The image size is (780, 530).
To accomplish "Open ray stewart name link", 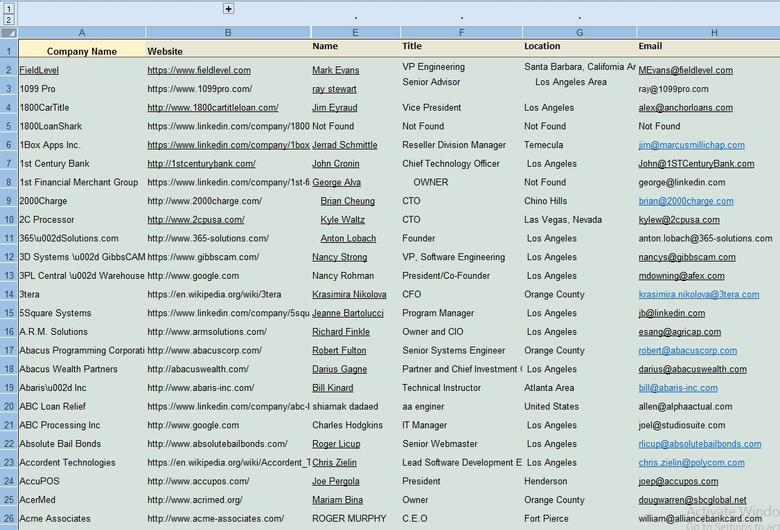I will pyautogui.click(x=334, y=89).
